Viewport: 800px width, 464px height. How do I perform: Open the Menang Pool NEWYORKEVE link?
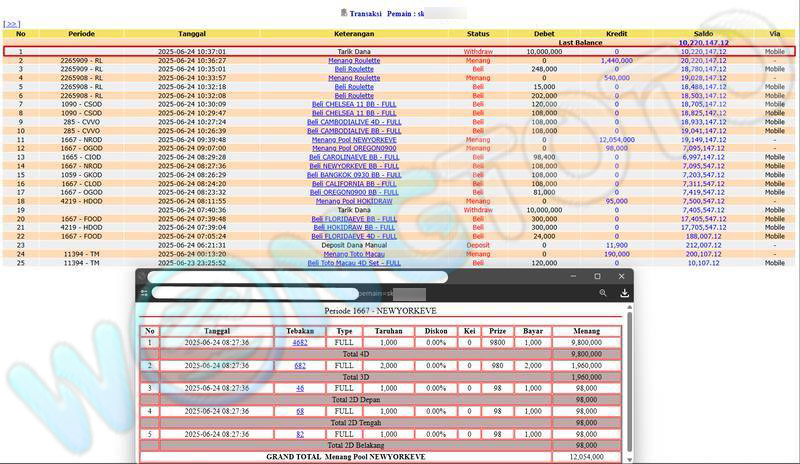click(x=354, y=139)
